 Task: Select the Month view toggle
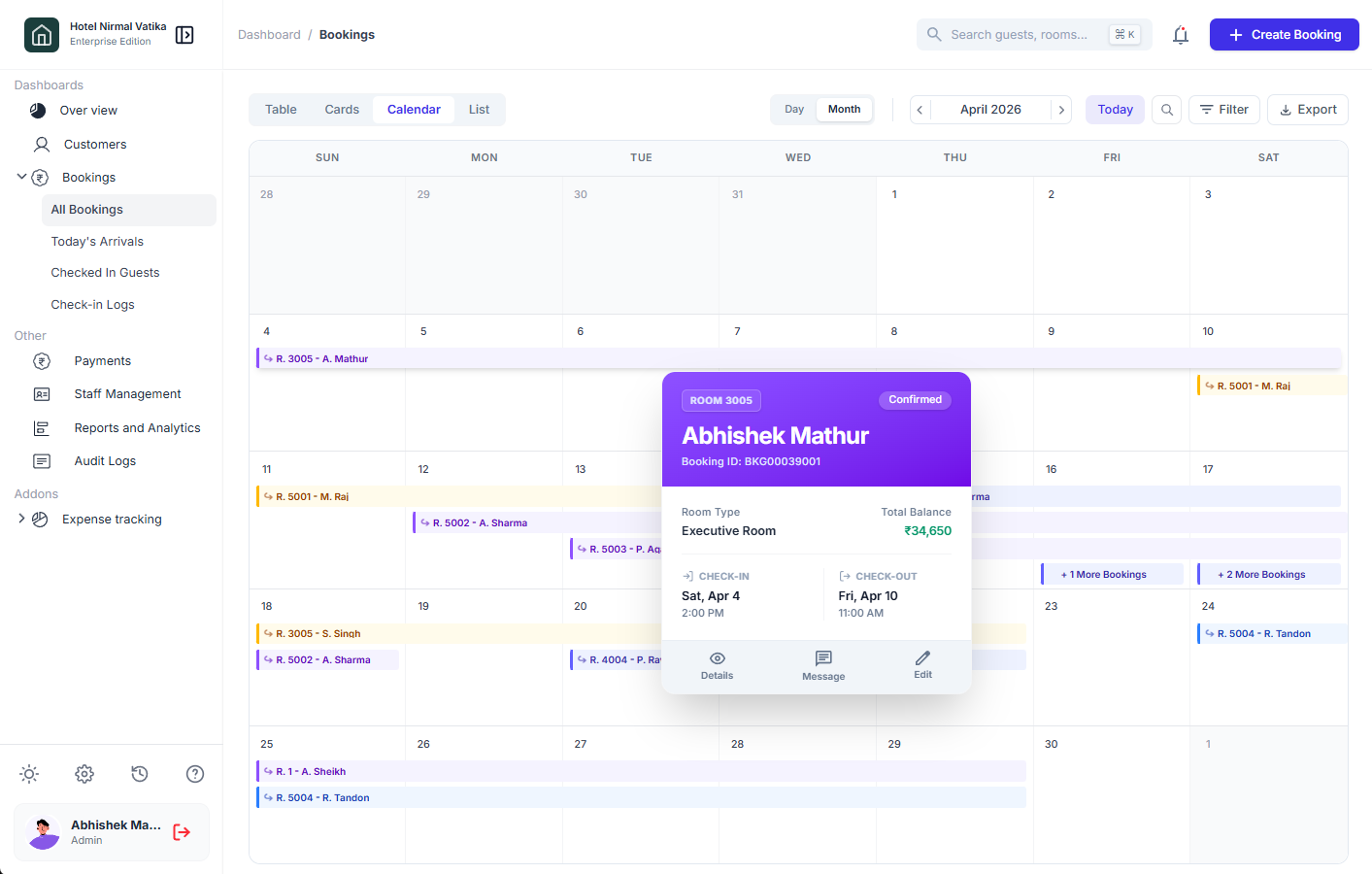pyautogui.click(x=844, y=110)
